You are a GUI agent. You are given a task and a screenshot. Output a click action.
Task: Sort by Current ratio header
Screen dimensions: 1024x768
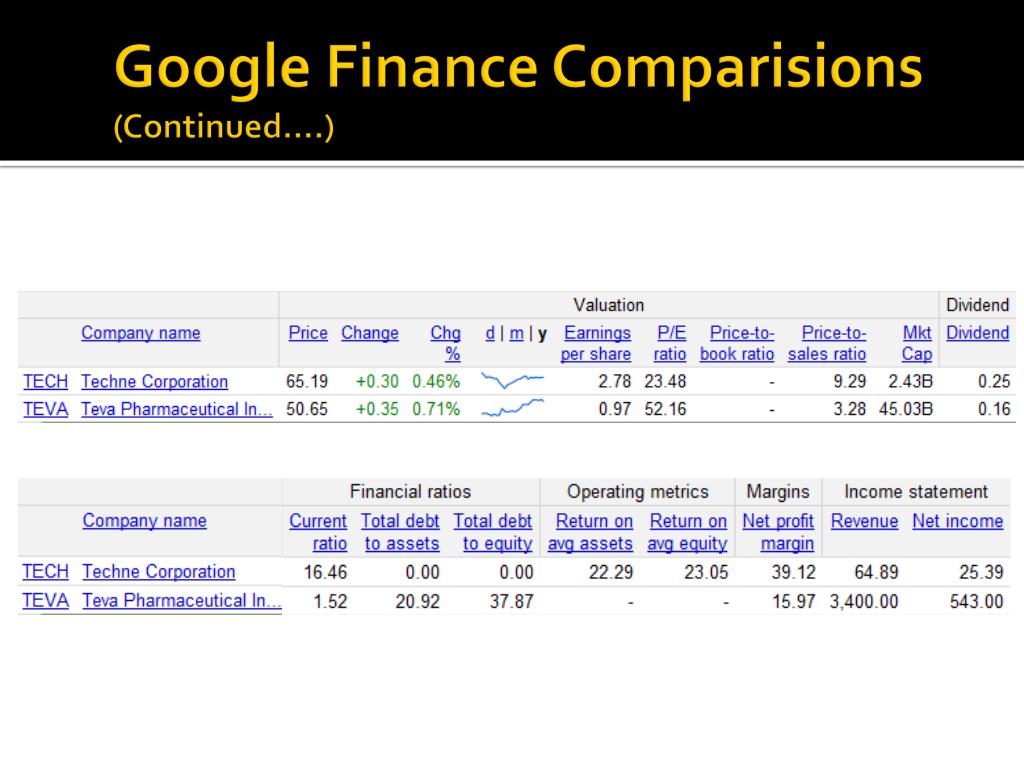pos(318,532)
